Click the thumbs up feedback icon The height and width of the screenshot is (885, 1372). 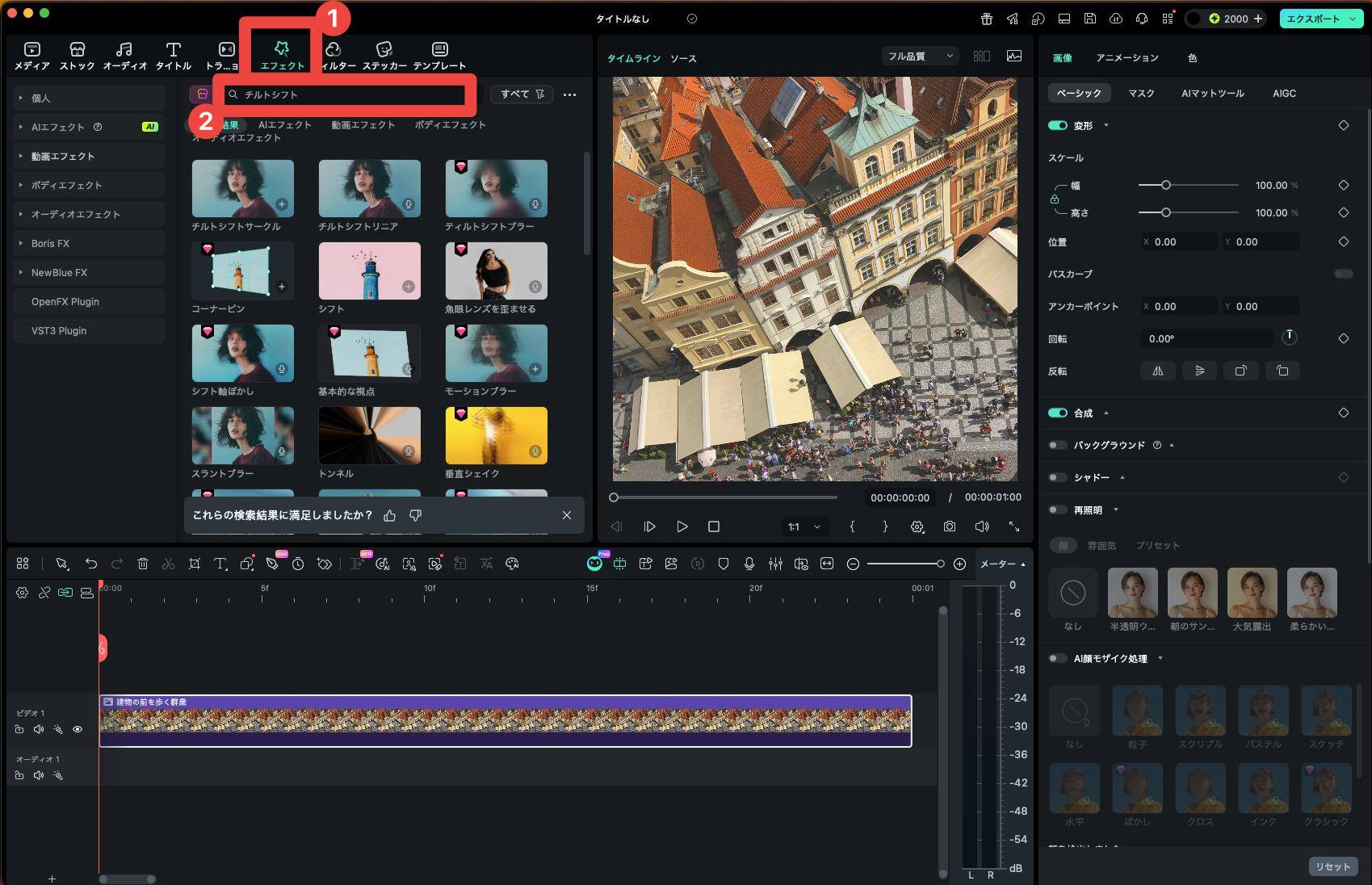[390, 515]
